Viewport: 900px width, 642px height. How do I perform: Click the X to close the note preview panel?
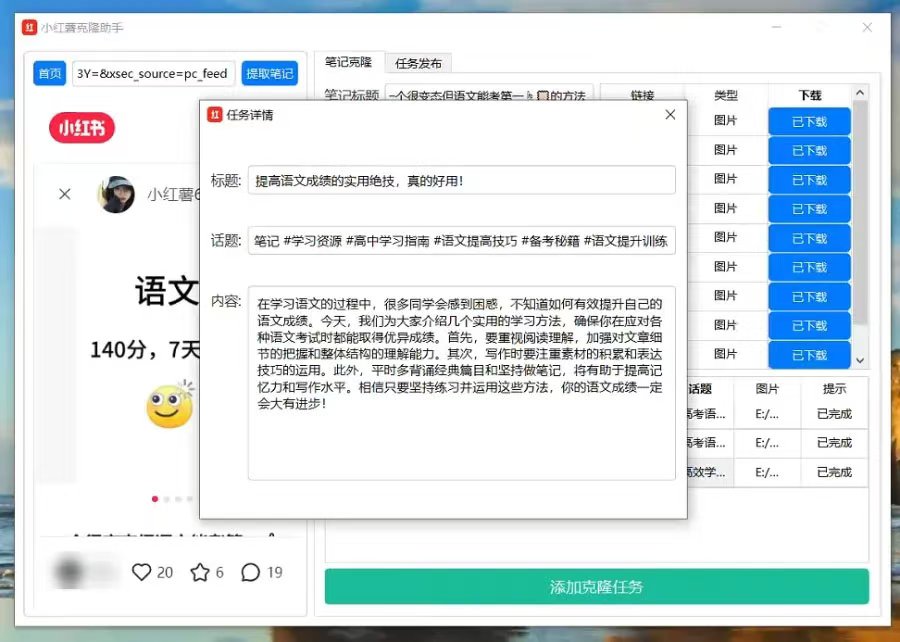63,195
